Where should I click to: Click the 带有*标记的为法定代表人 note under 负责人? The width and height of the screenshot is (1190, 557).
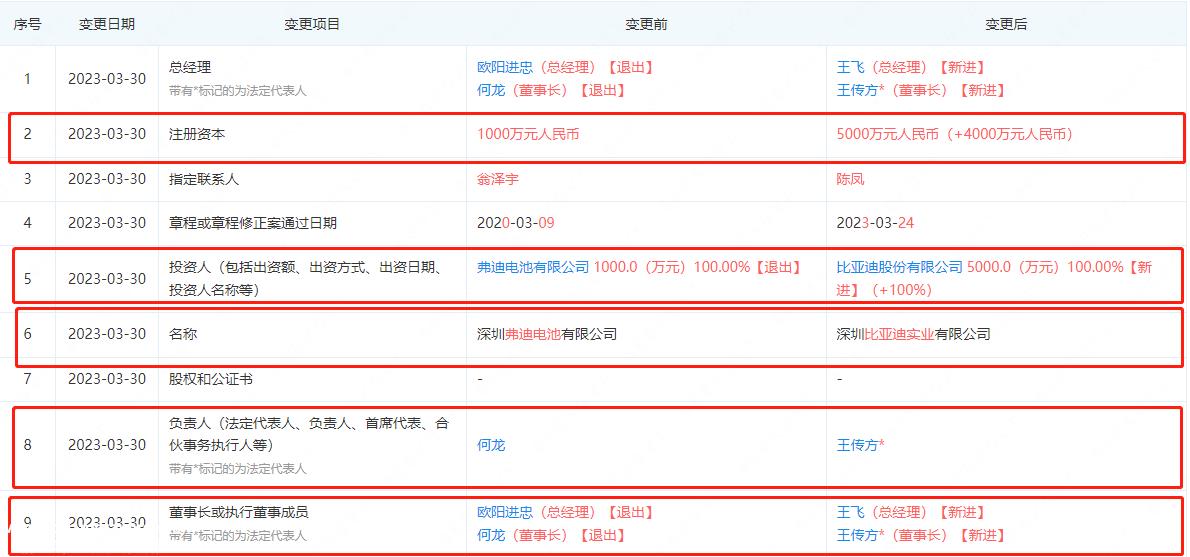pyautogui.click(x=238, y=469)
